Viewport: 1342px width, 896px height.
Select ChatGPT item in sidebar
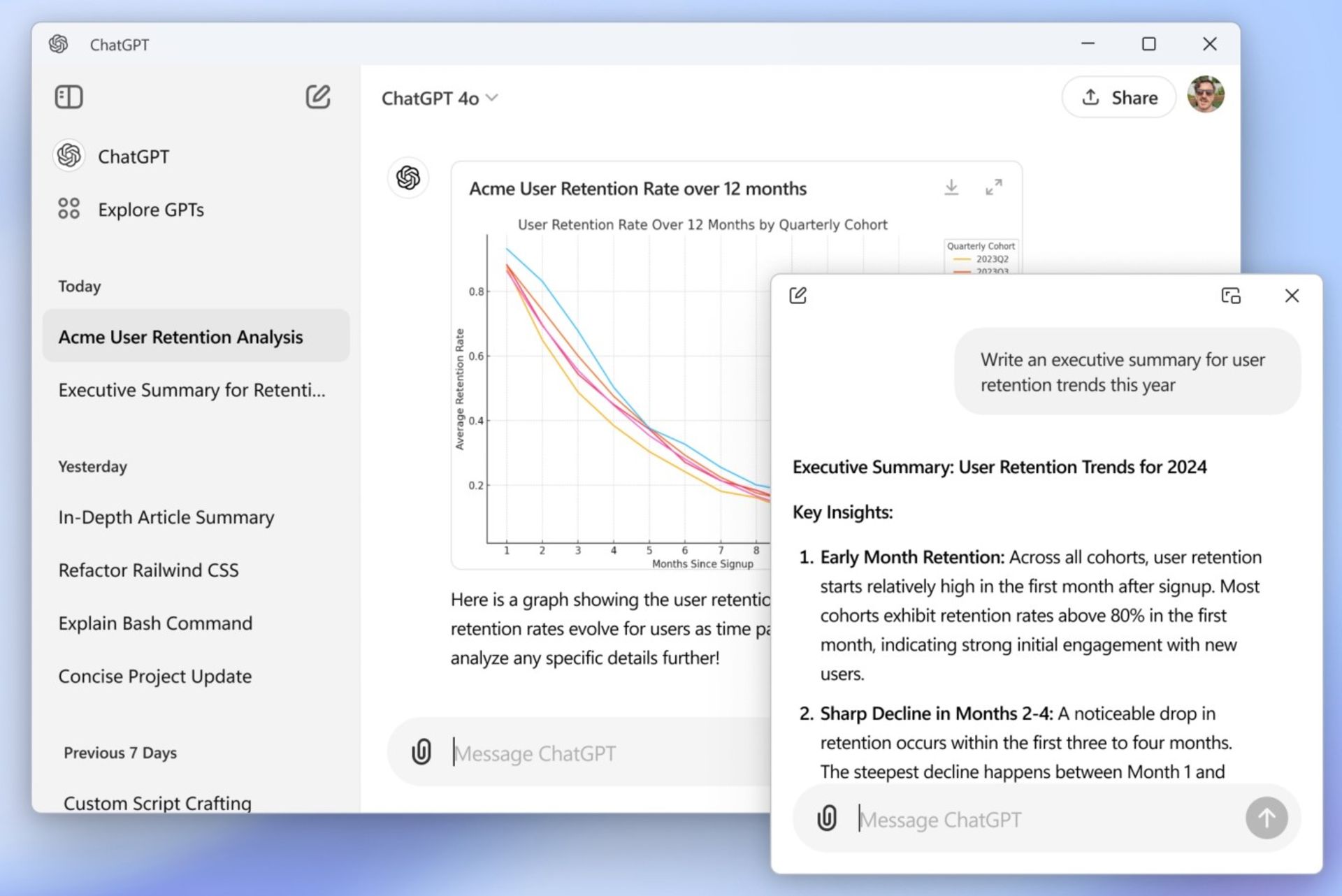coord(133,157)
